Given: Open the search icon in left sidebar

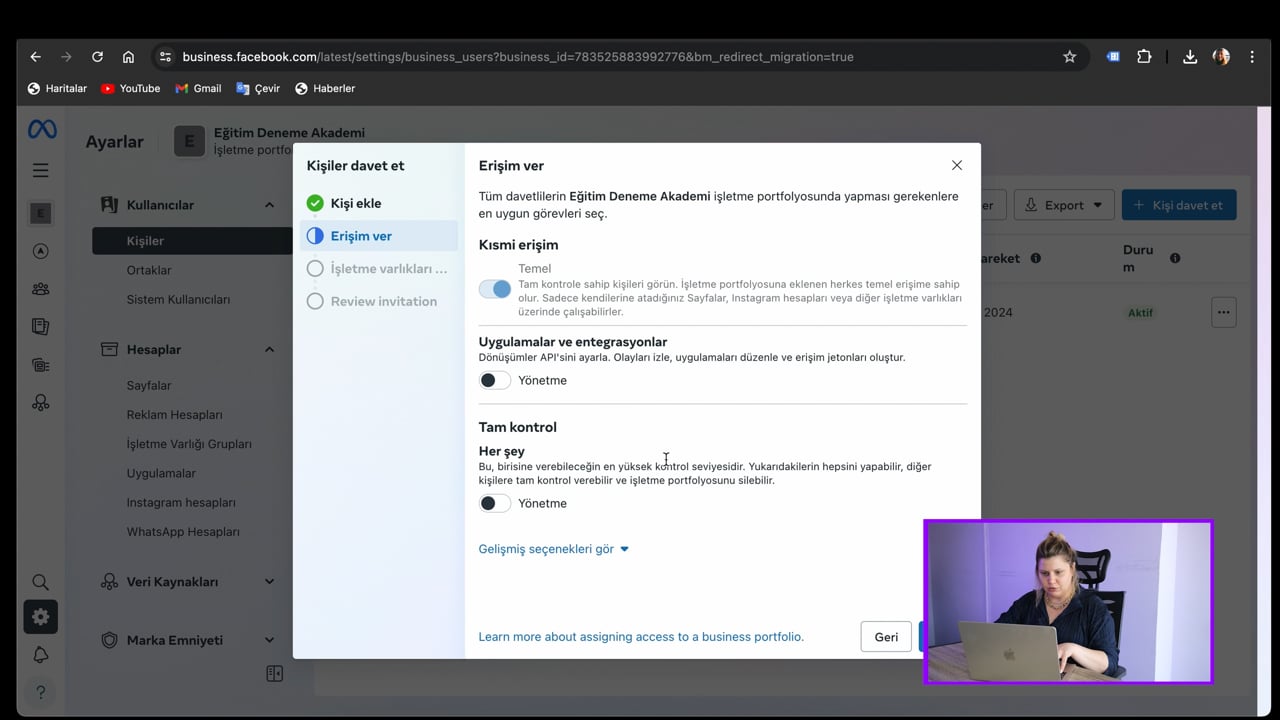Looking at the screenshot, I should click(x=40, y=582).
